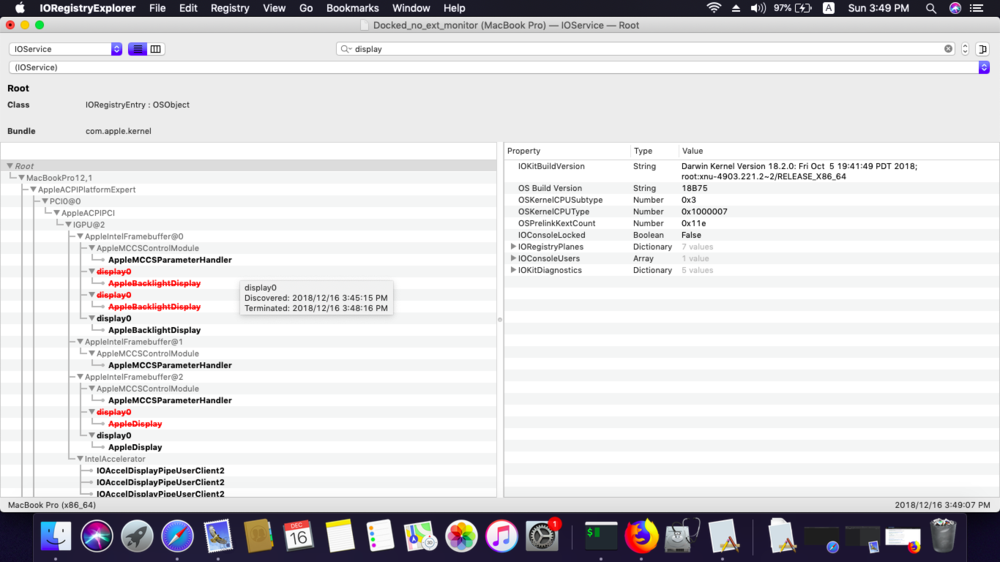Expand the IOConsoleUsers array row
Screen dimensions: 1000x562
(x=514, y=259)
